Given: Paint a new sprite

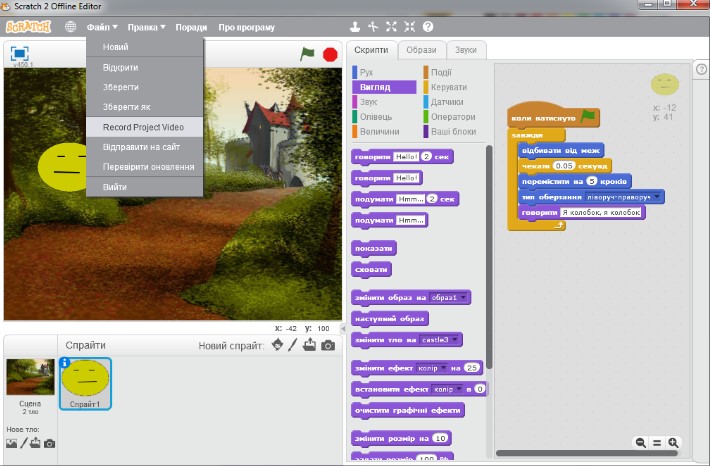Looking at the screenshot, I should click(x=293, y=345).
